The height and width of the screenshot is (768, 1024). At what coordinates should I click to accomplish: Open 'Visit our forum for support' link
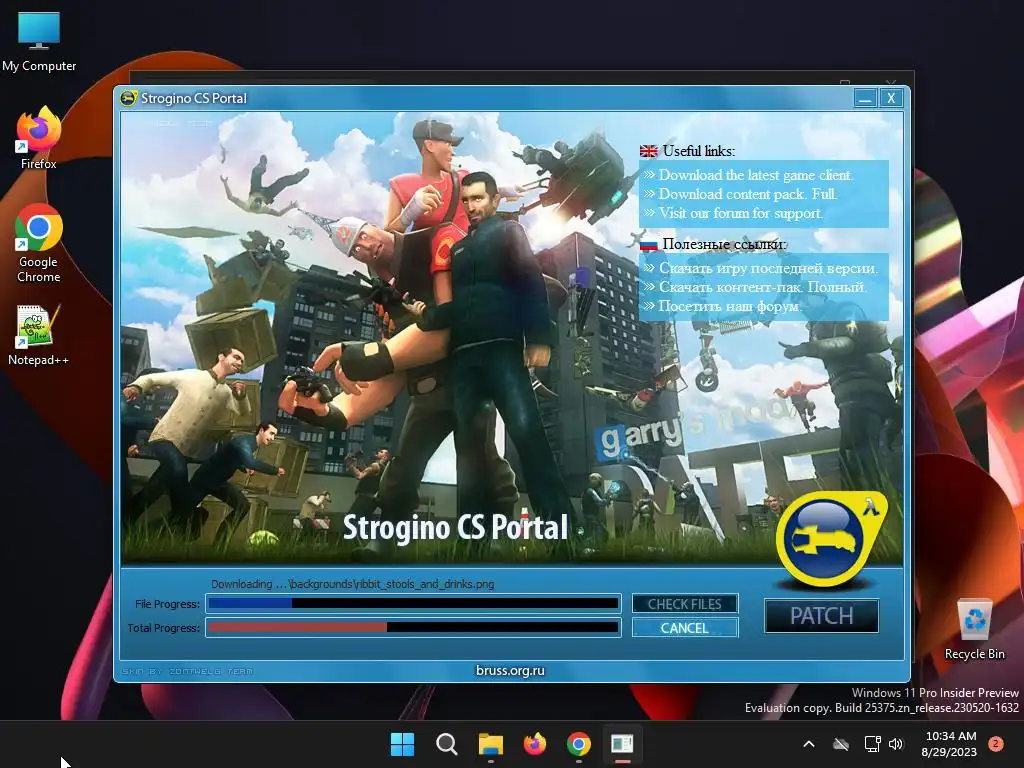pyautogui.click(x=741, y=213)
